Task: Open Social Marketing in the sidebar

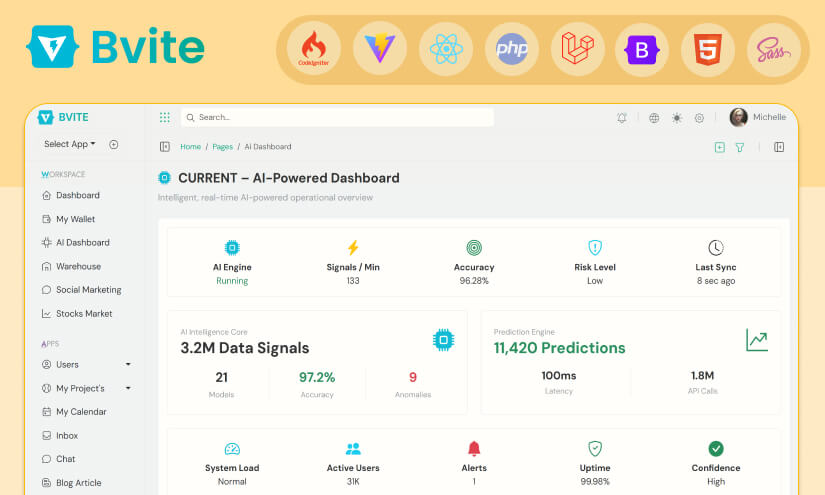Action: [x=81, y=290]
